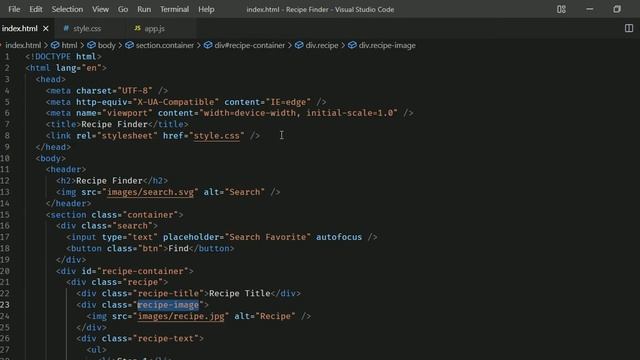Open the Terminal menu

click(174, 9)
